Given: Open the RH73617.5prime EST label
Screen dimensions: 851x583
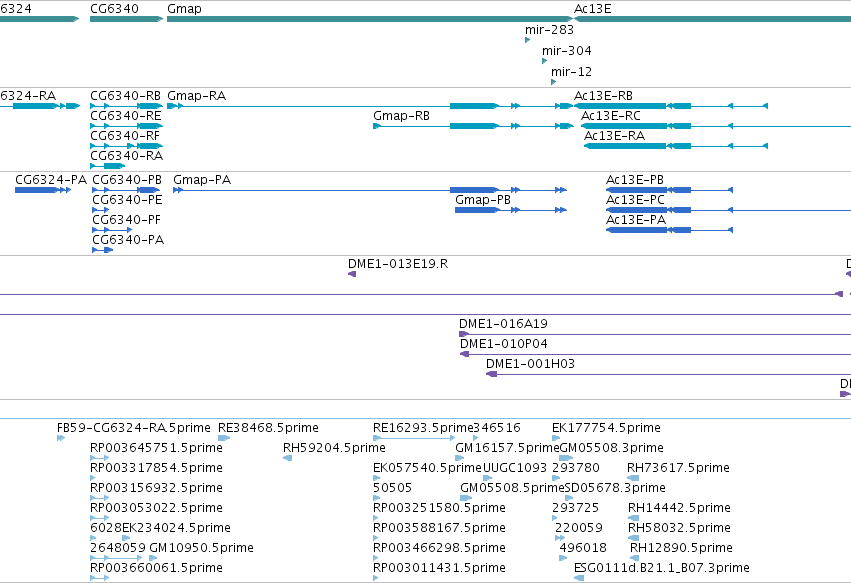Looking at the screenshot, I should pyautogui.click(x=678, y=468).
